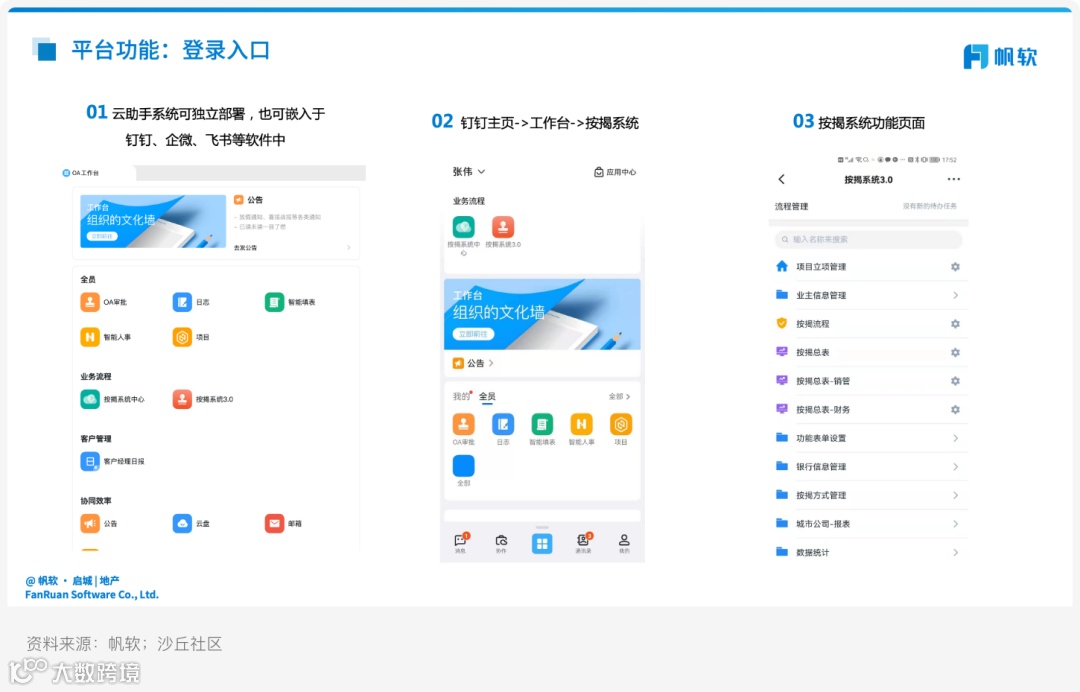Open 我的 in mobile bottom bar

624,544
